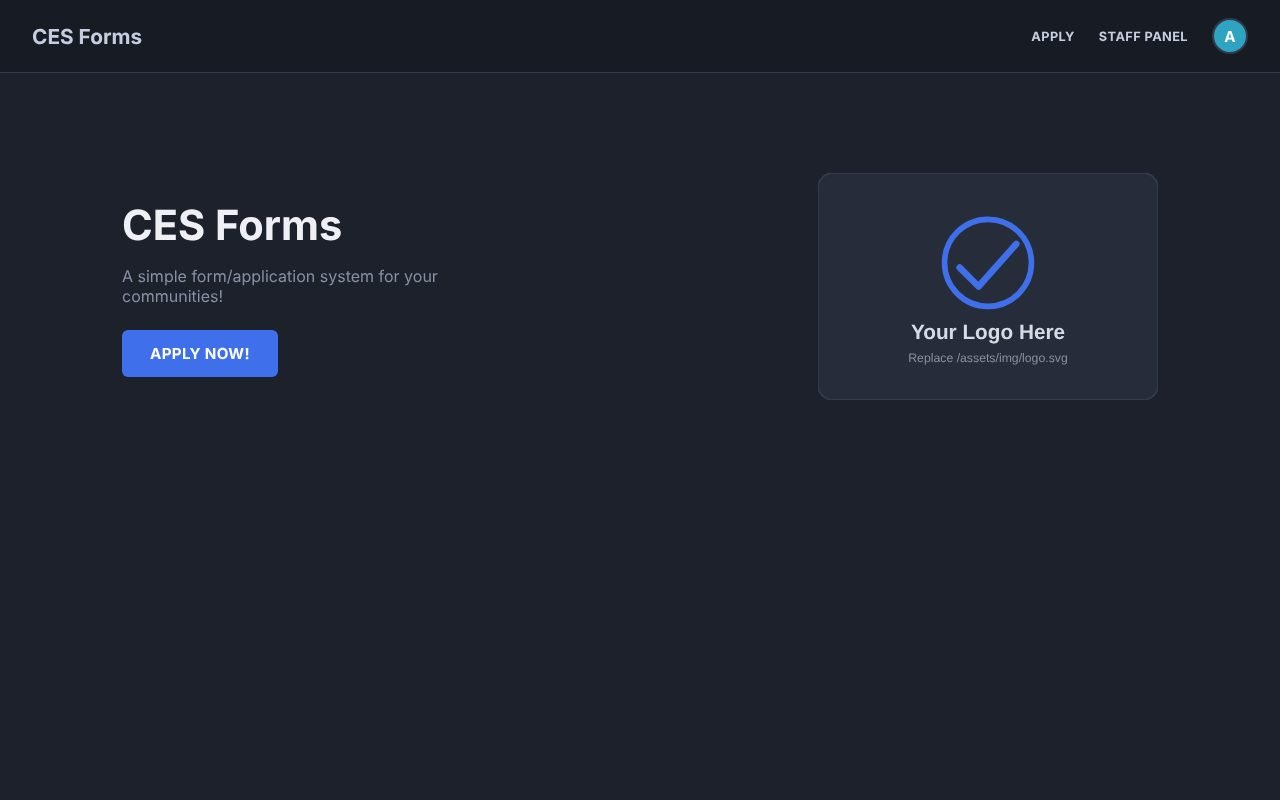
Task: Click the Your Logo Here title
Action: coord(988,332)
